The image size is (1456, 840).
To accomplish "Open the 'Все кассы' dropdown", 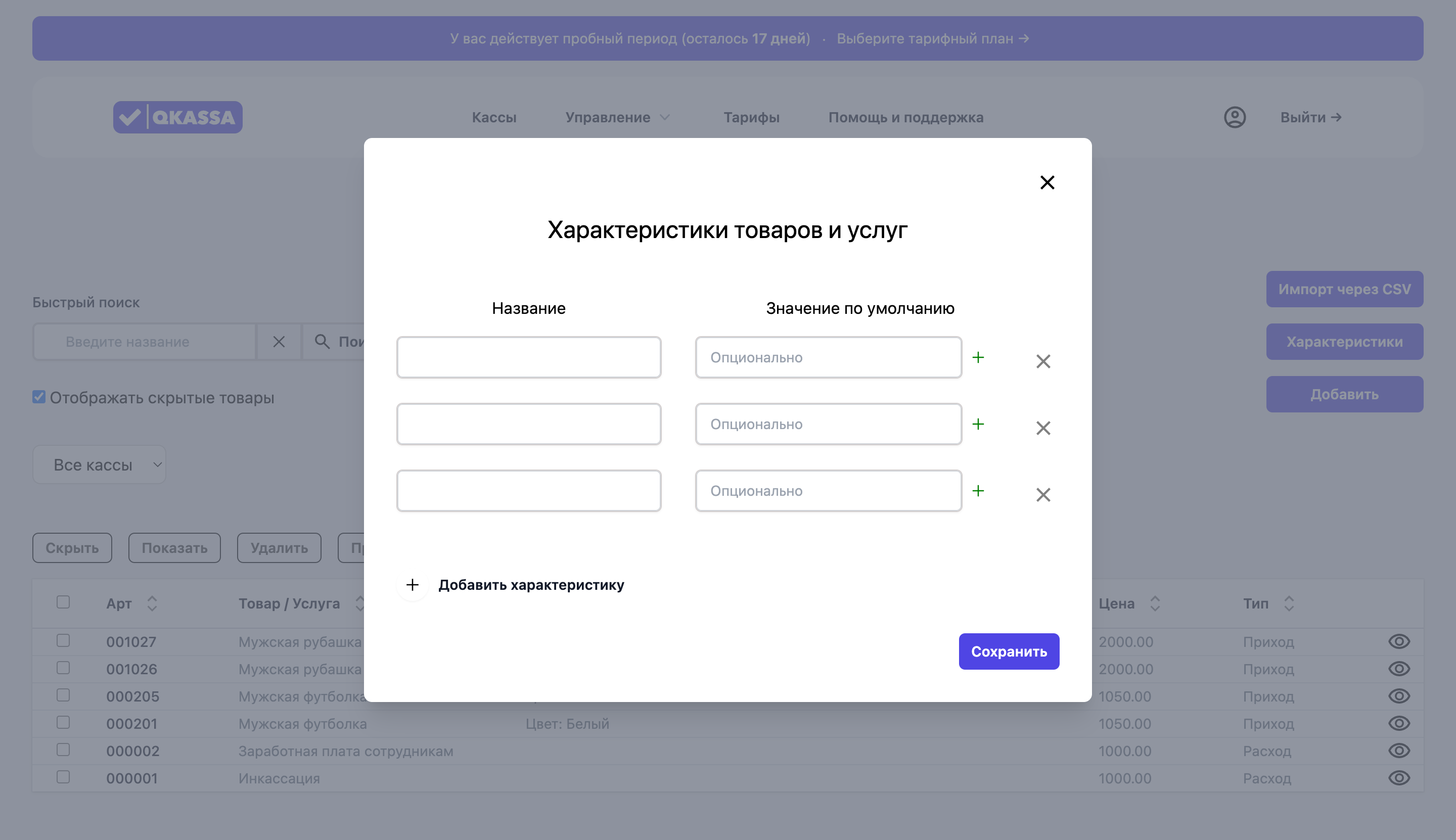I will tap(99, 464).
